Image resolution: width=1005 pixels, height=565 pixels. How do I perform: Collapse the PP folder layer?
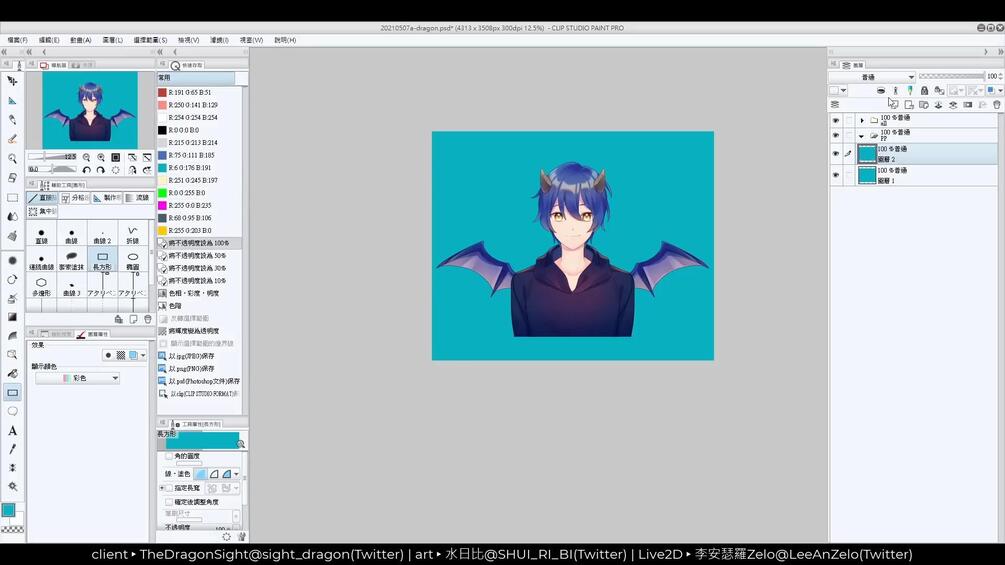pyautogui.click(x=862, y=136)
